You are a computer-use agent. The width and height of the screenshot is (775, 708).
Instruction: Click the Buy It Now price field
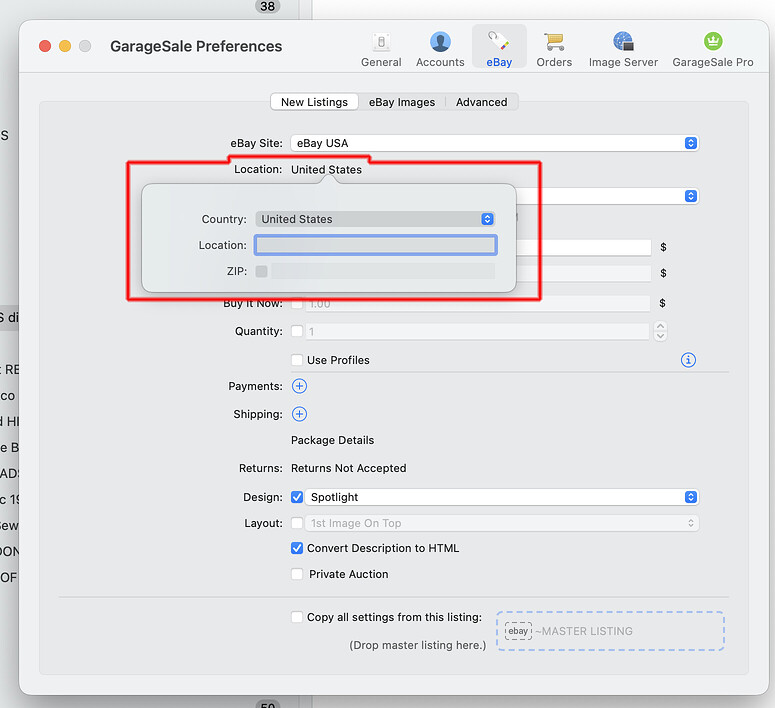(x=477, y=304)
